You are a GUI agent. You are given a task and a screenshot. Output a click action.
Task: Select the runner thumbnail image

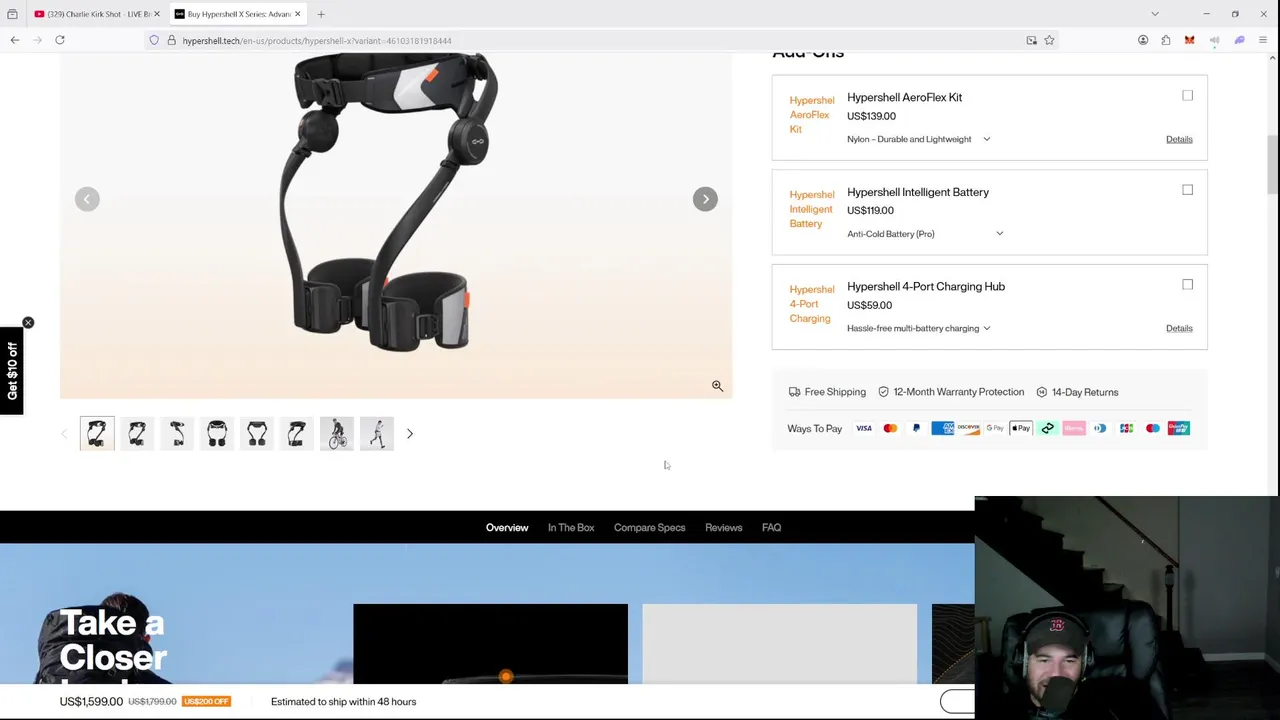377,434
